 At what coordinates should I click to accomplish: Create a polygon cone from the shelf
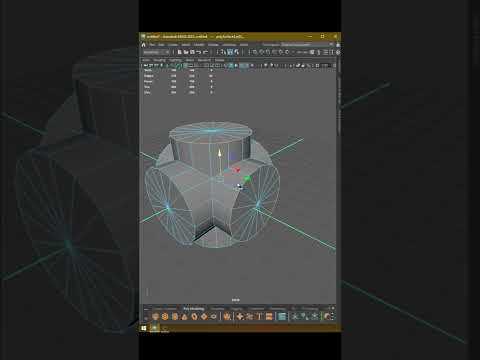[x=184, y=316]
